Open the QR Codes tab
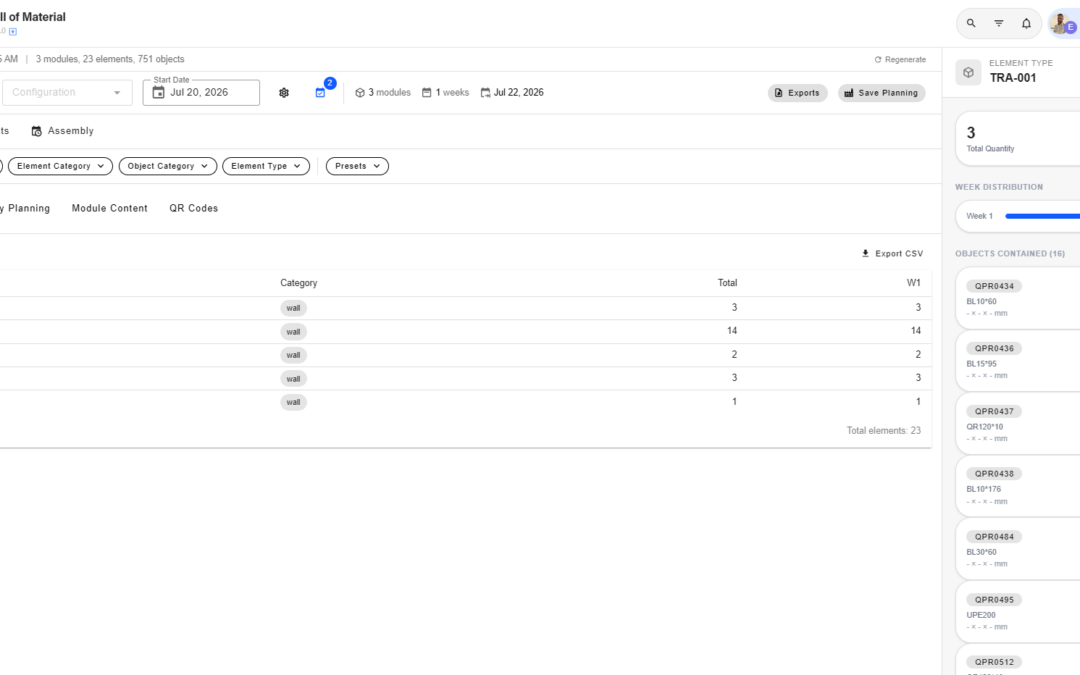Image resolution: width=1080 pixels, height=675 pixels. click(194, 208)
